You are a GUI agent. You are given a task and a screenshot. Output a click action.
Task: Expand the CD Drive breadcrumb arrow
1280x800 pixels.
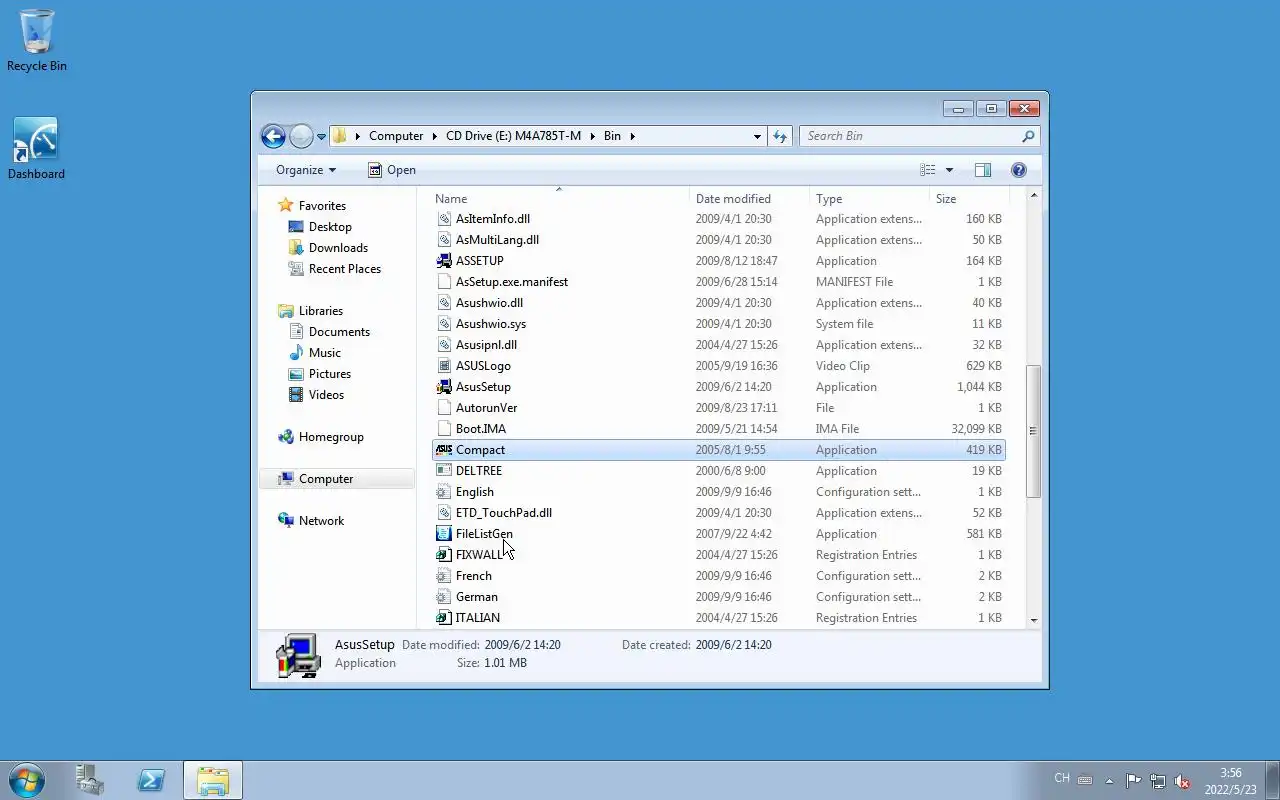tap(592, 136)
